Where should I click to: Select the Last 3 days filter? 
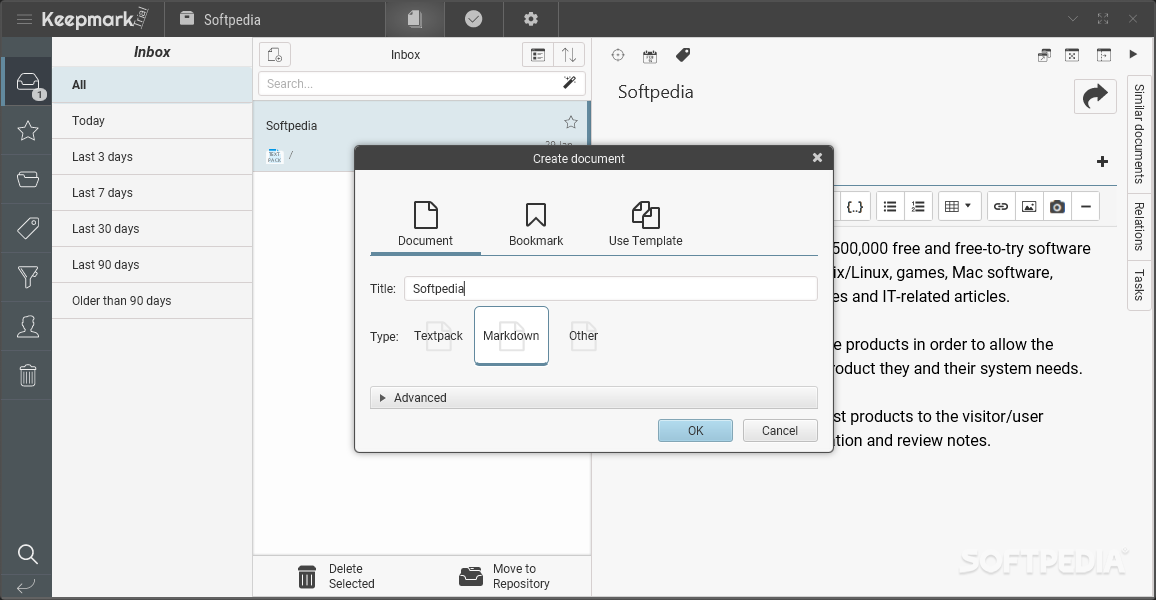click(152, 157)
